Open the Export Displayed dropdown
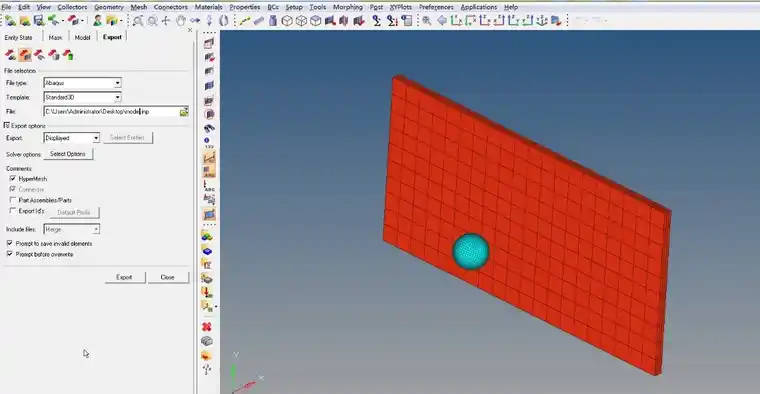760x394 pixels. [96, 138]
